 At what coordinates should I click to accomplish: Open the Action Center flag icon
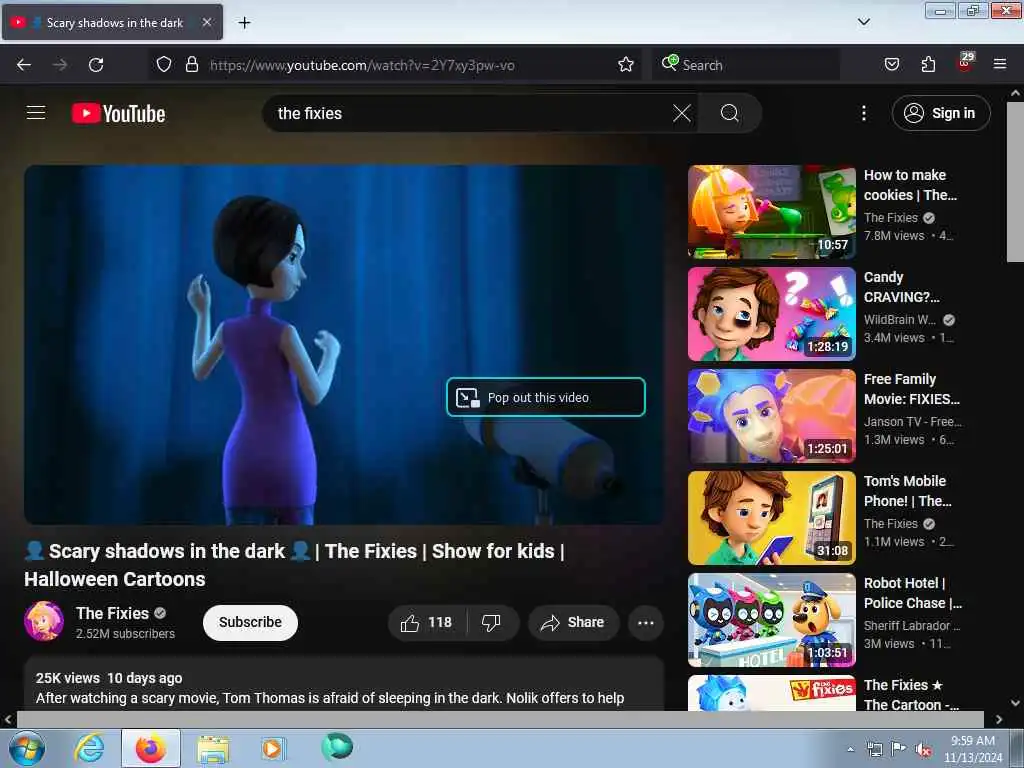click(x=899, y=748)
